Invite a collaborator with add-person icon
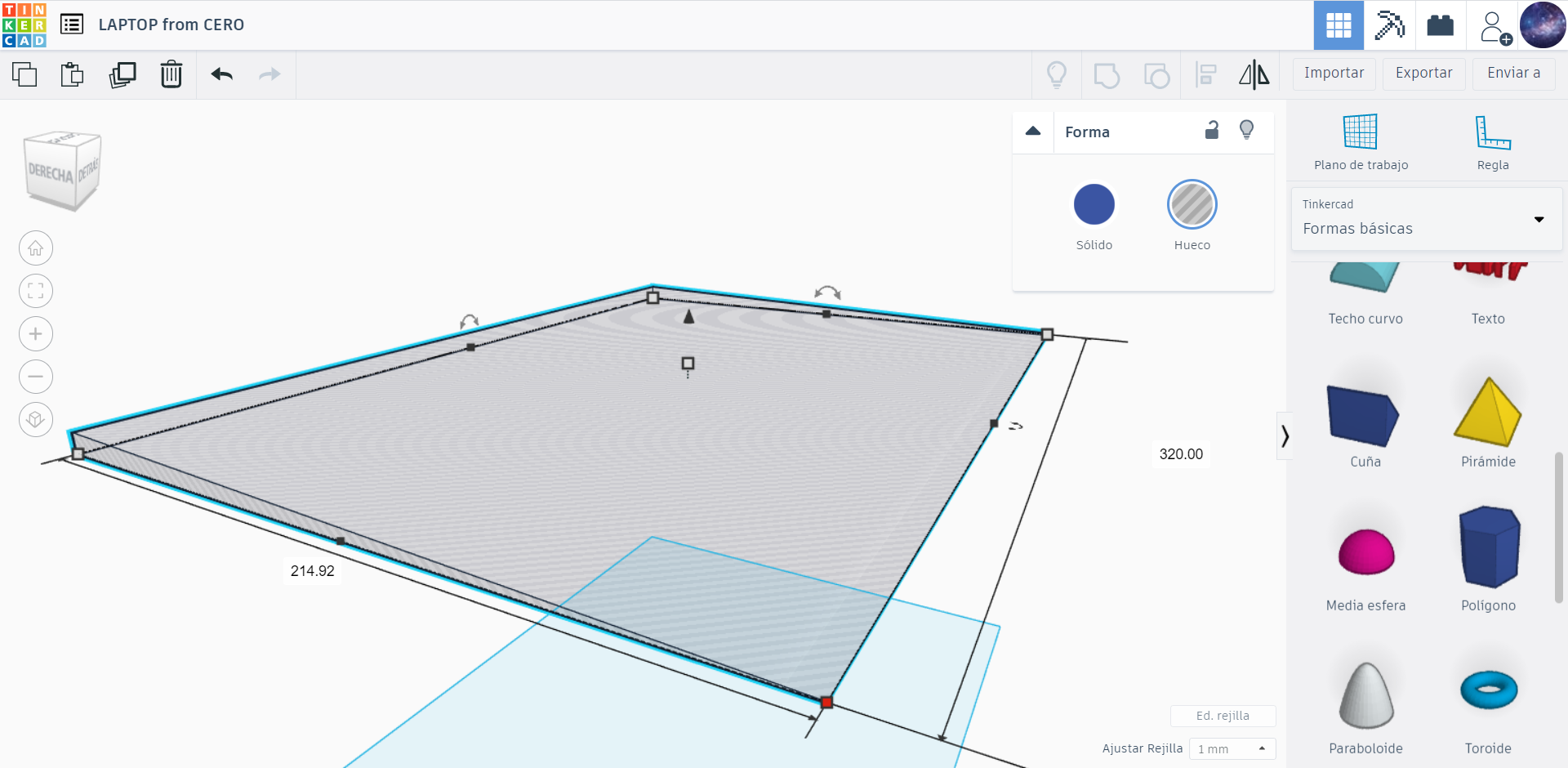The height and width of the screenshot is (768, 1568). (1494, 27)
